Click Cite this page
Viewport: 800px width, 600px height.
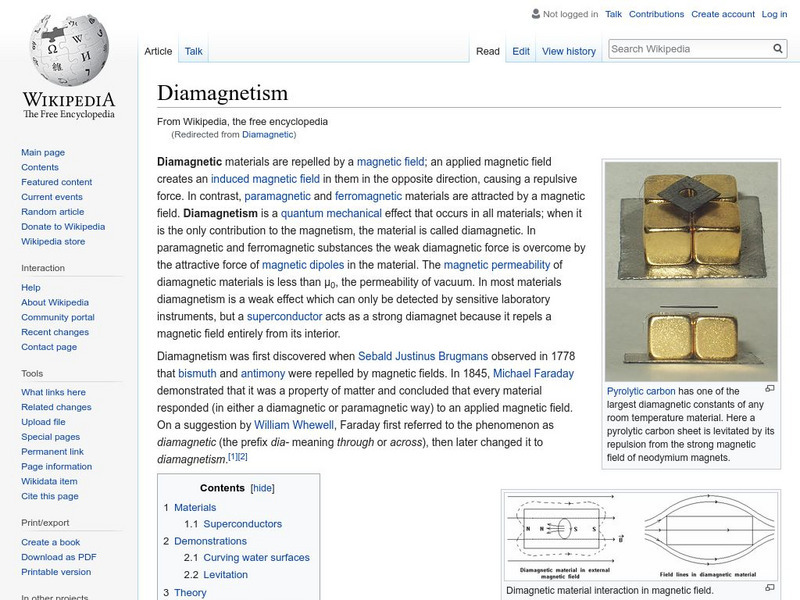tap(50, 495)
